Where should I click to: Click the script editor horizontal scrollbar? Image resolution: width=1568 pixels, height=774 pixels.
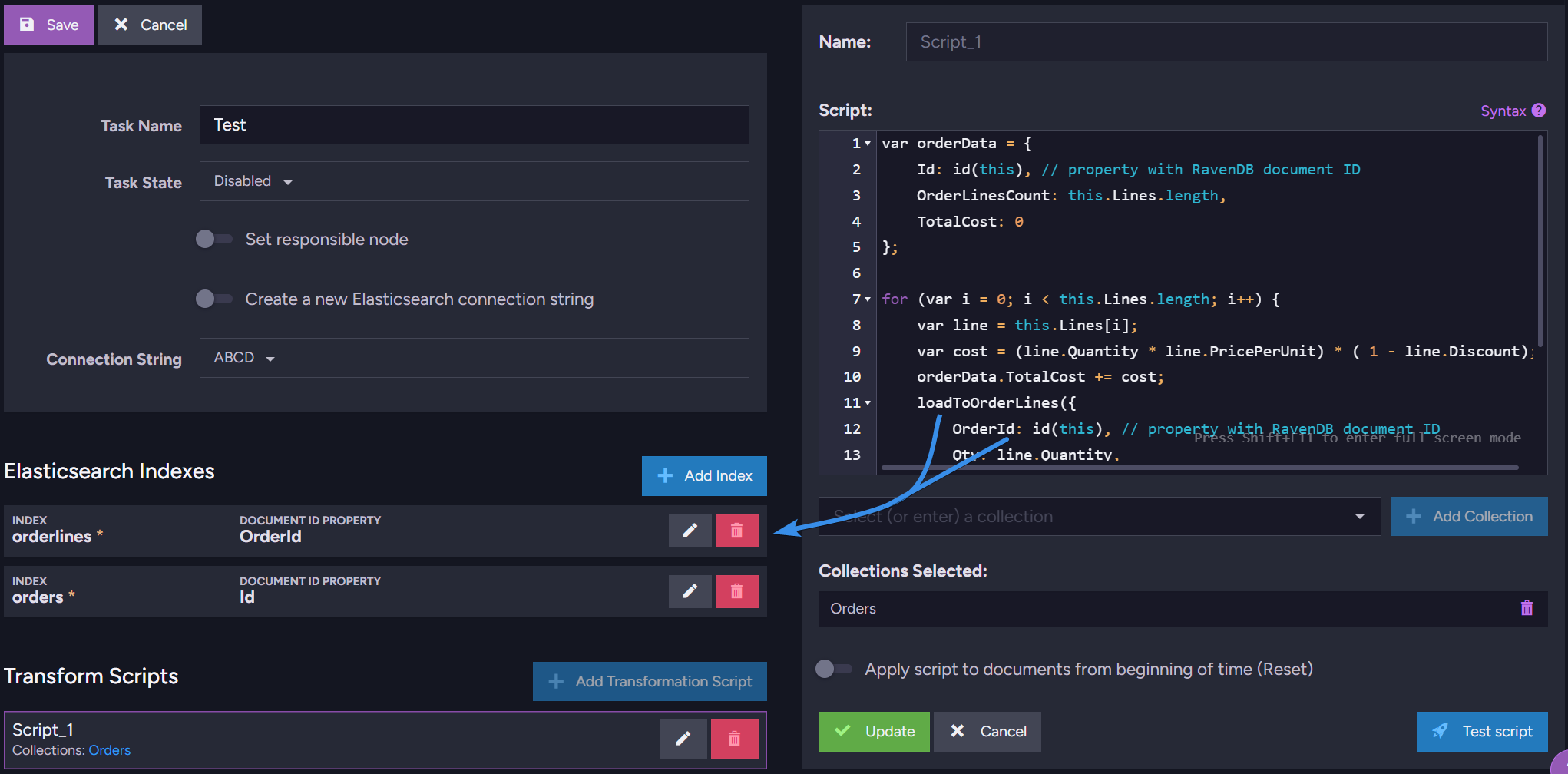coord(1199,467)
